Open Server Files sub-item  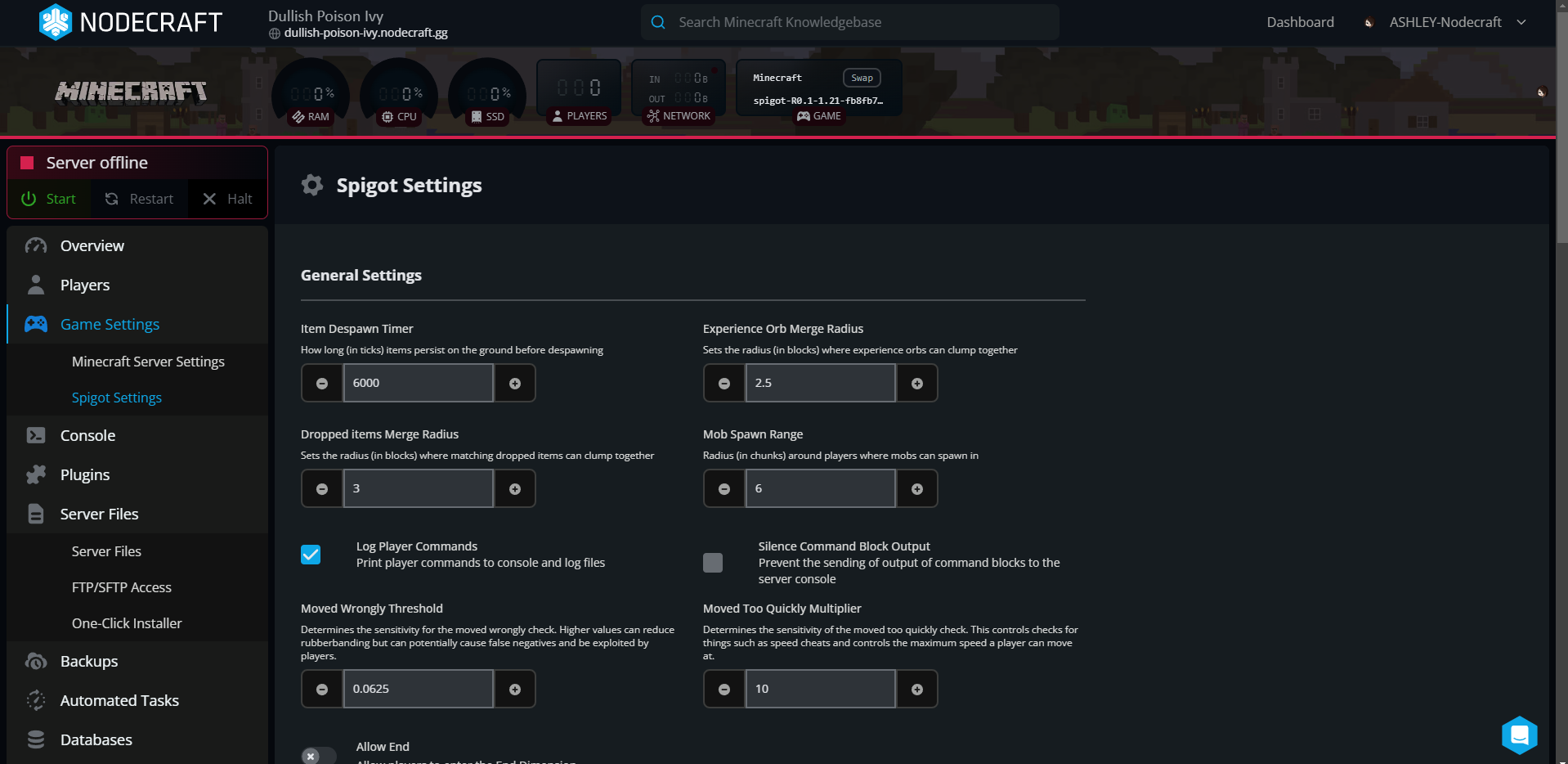tap(106, 551)
